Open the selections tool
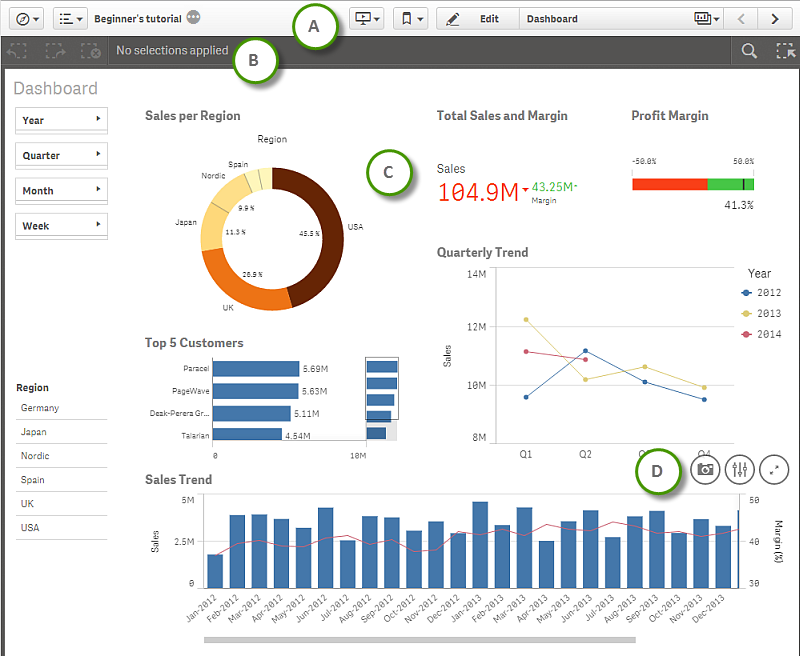Viewport: 800px width, 656px height. 785,51
